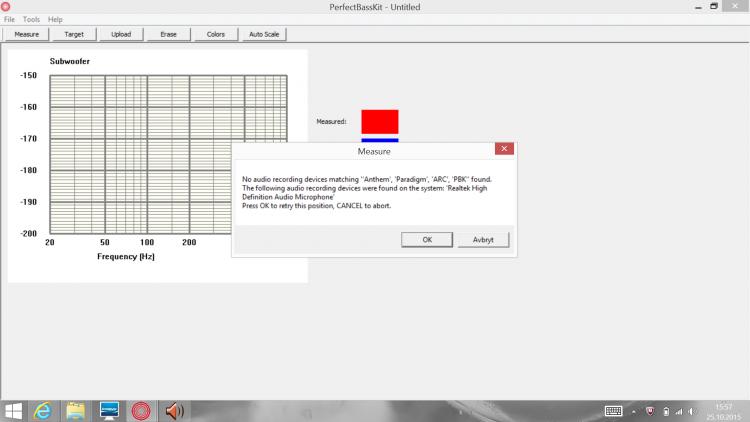
Task: Open the Help menu
Action: (55, 20)
